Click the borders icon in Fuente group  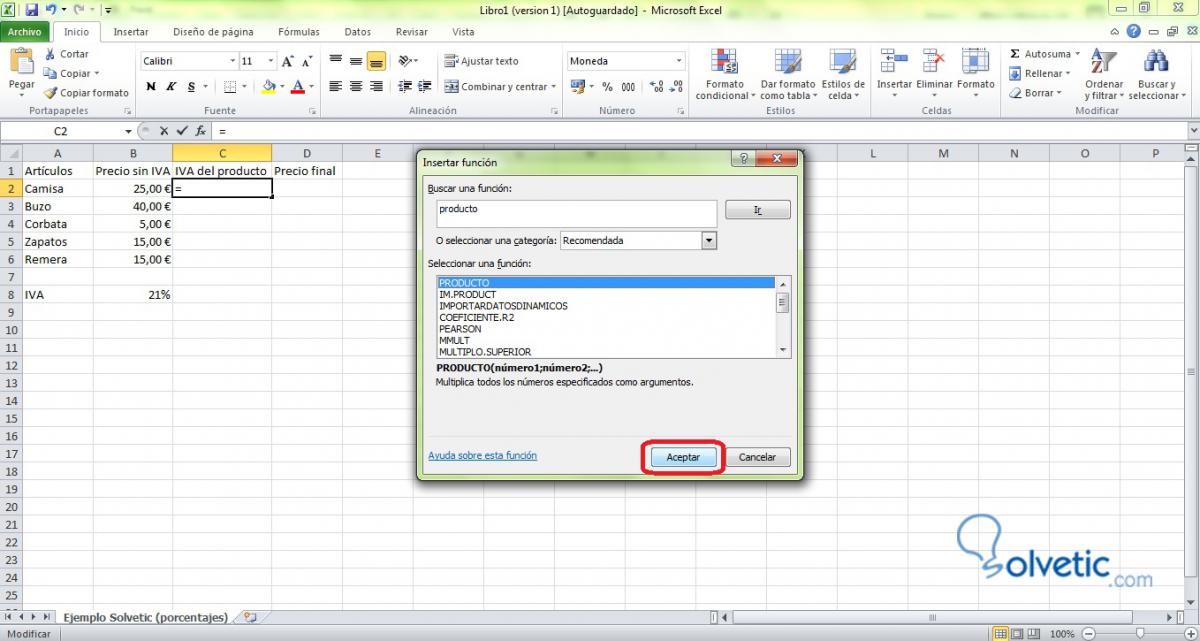tap(230, 87)
